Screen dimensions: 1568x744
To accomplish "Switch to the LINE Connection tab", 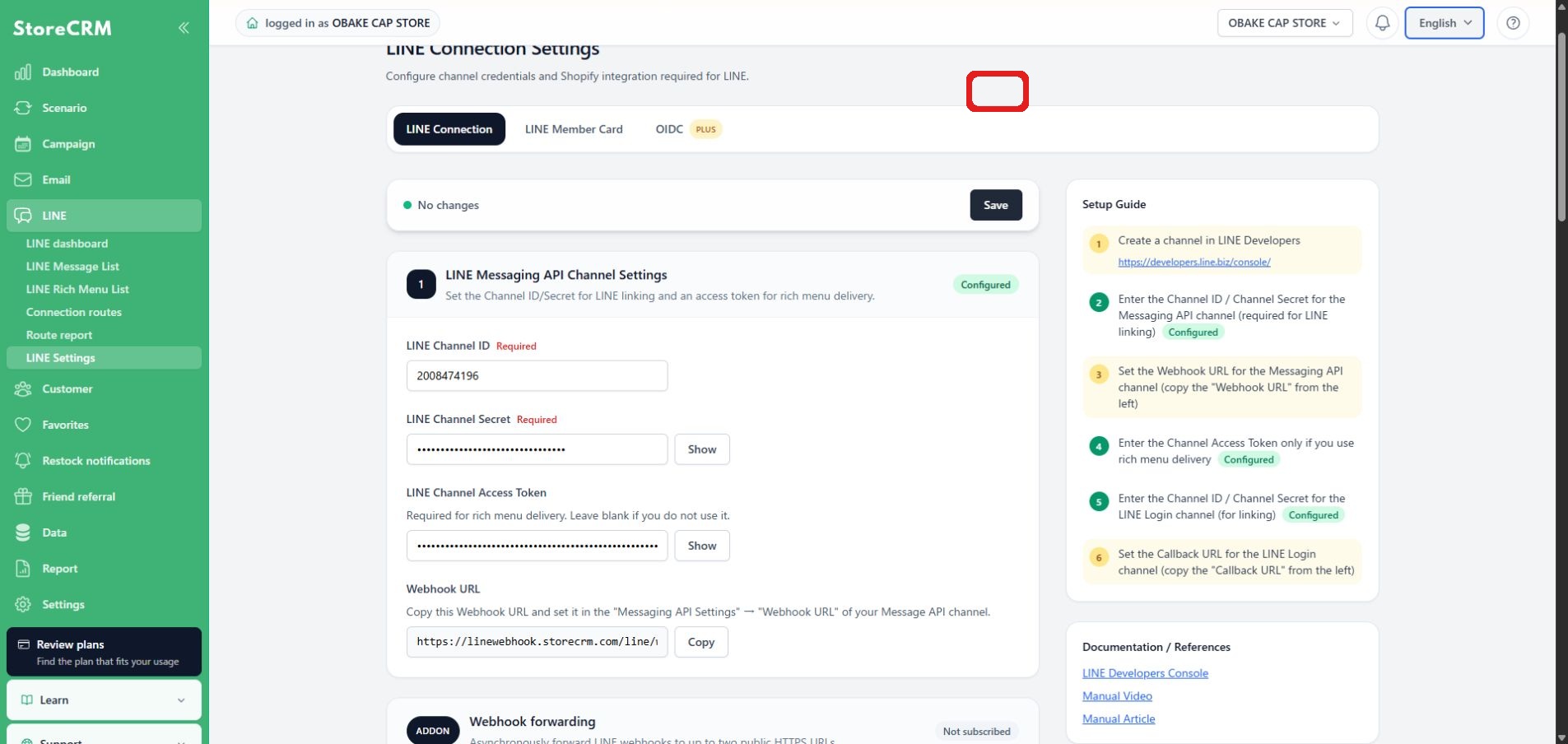I will [449, 129].
